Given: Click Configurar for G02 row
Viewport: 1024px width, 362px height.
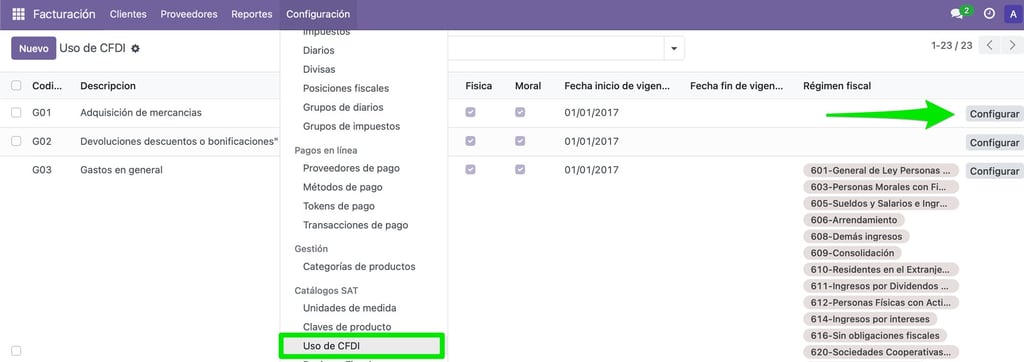Looking at the screenshot, I should 994,142.
